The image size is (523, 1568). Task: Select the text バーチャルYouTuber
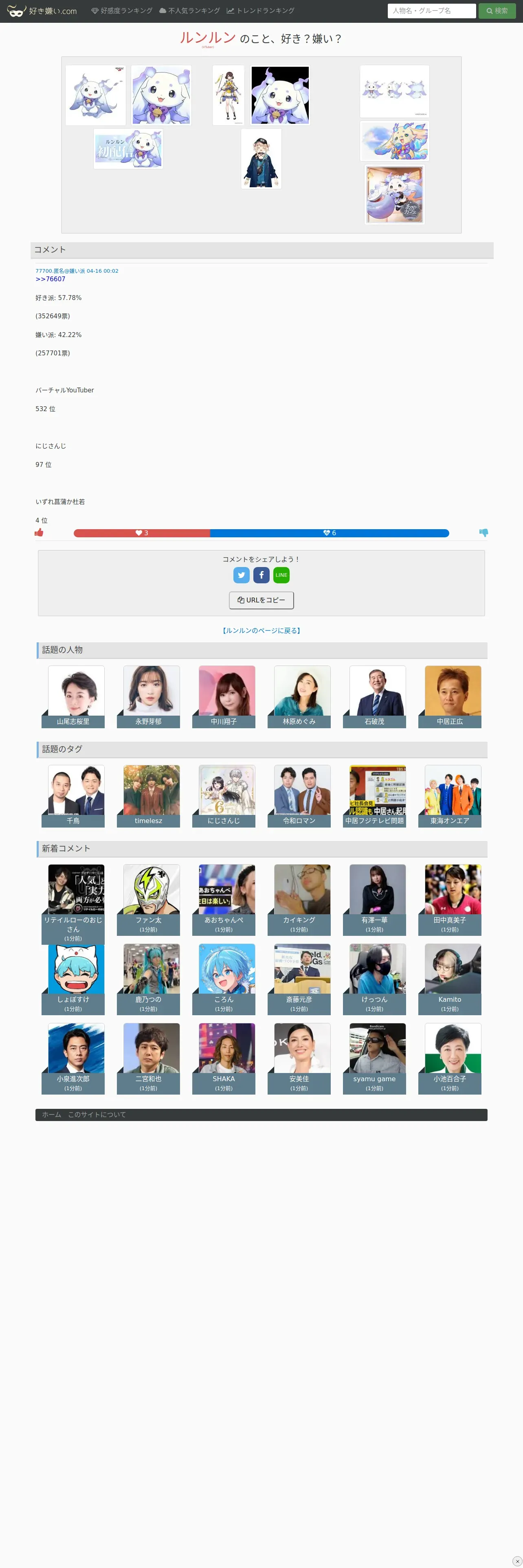point(64,390)
